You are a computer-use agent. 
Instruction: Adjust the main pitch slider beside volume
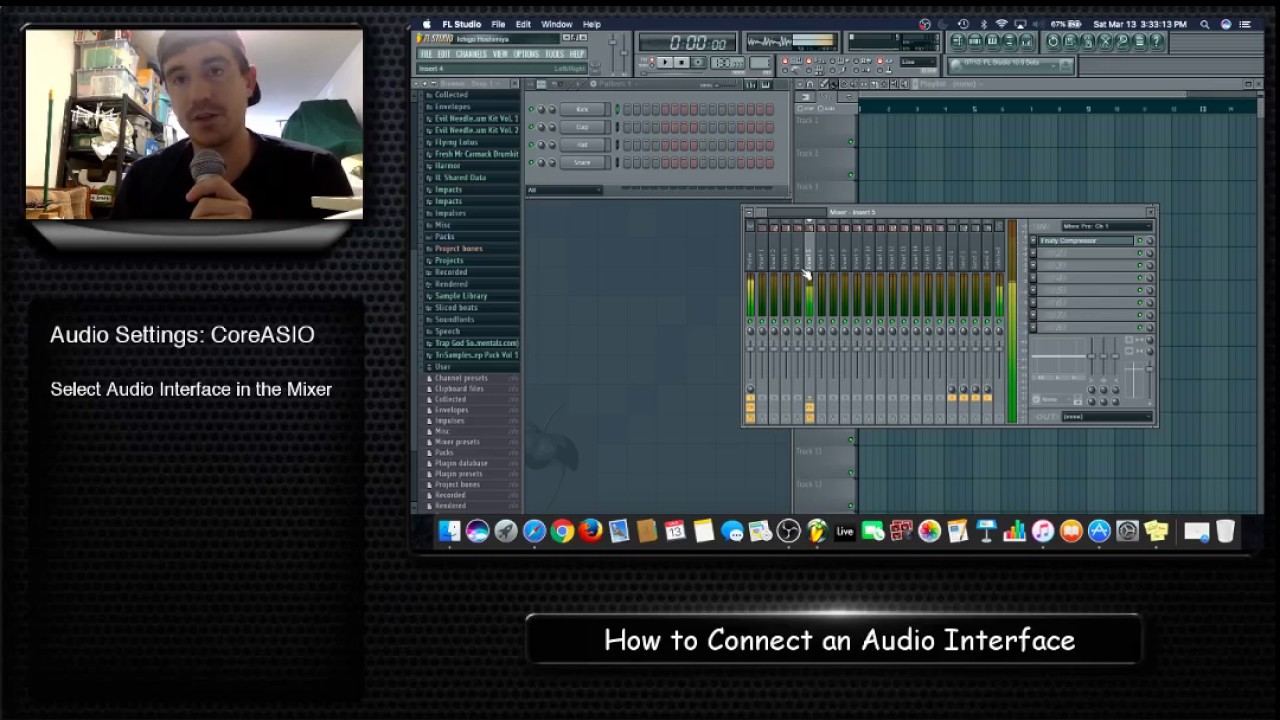coord(624,53)
